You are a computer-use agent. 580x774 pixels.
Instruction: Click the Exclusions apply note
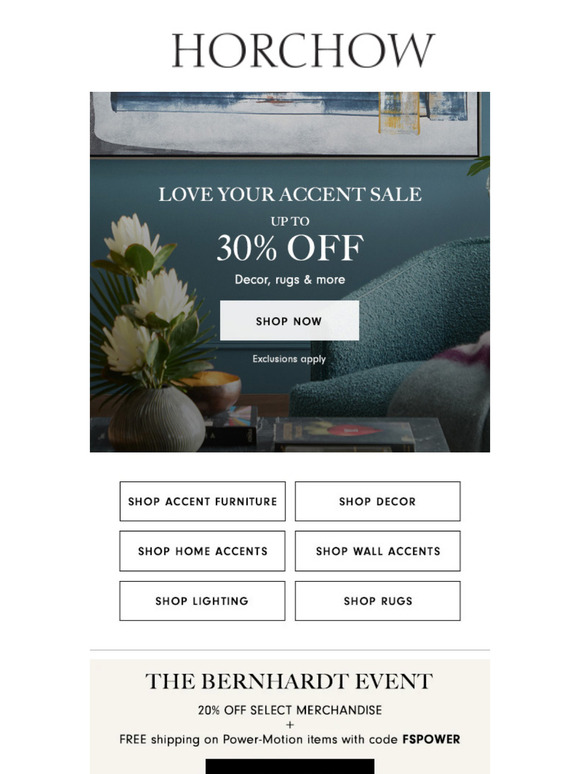289,359
